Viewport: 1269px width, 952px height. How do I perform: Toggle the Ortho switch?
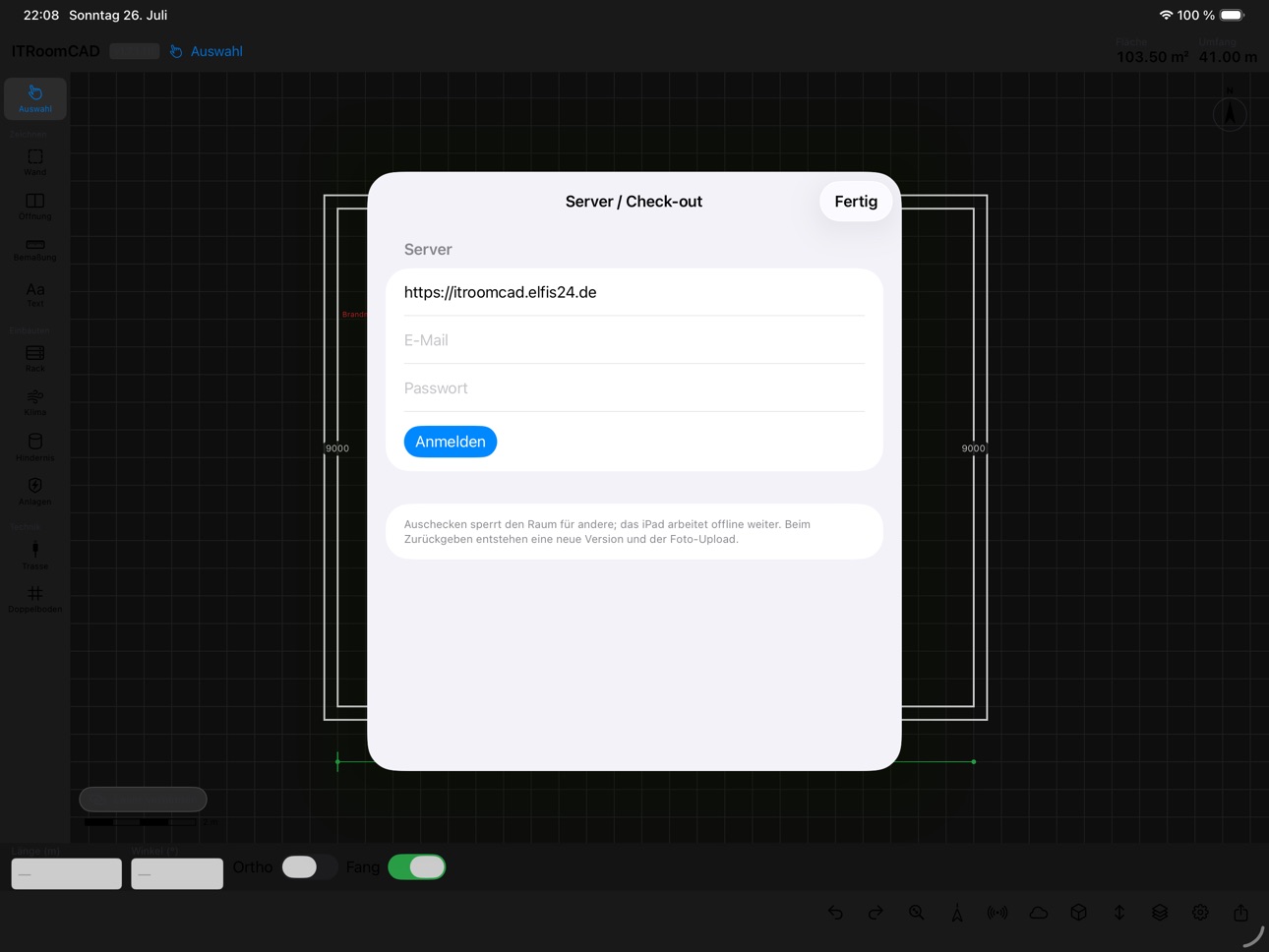(309, 866)
